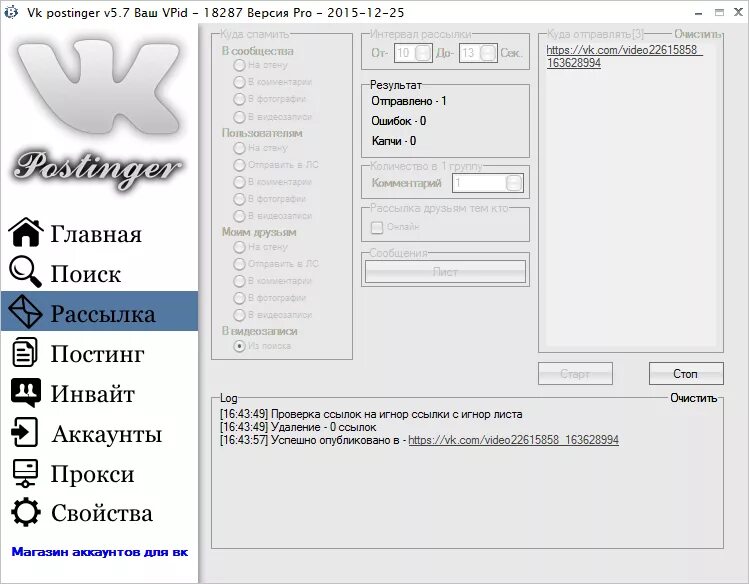Screen dimensions: 749x584
Task: Open the Инвайт section
Action: coord(99,393)
